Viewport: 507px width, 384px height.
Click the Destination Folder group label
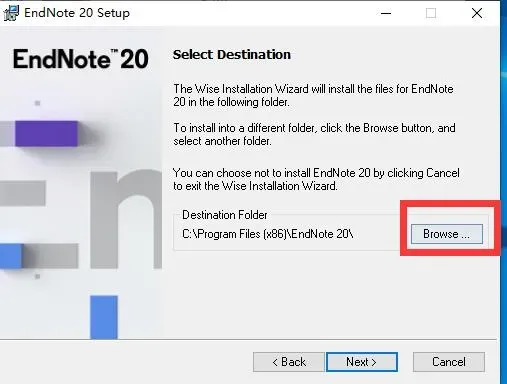click(x=225, y=215)
